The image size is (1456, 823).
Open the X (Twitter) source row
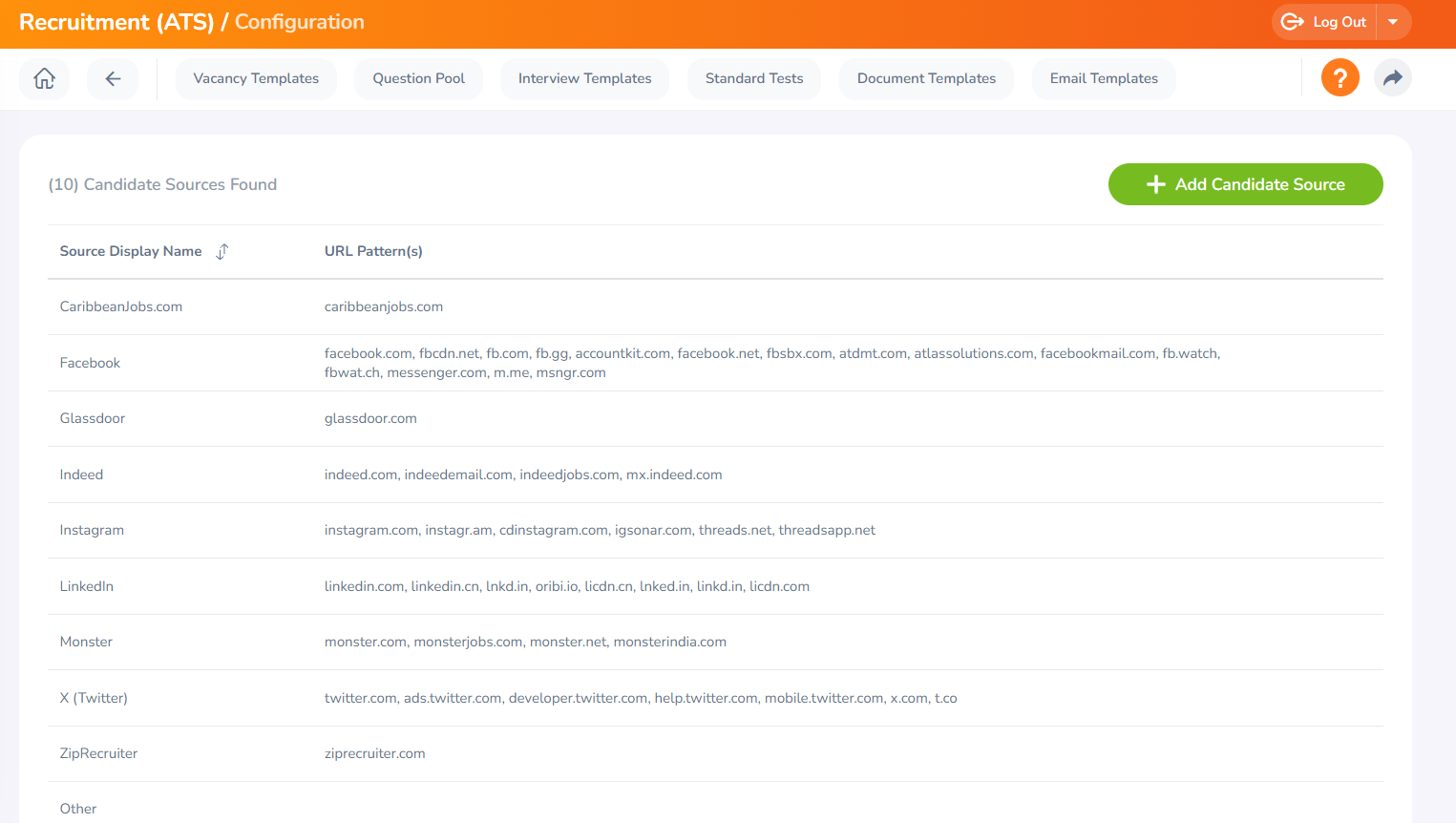click(x=94, y=698)
